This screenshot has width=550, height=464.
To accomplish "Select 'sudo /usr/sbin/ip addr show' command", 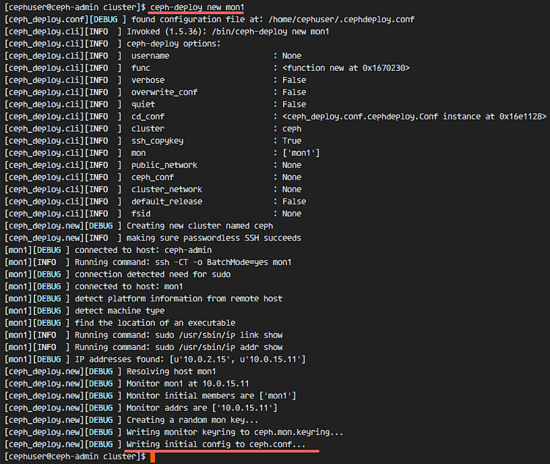I will (219, 347).
